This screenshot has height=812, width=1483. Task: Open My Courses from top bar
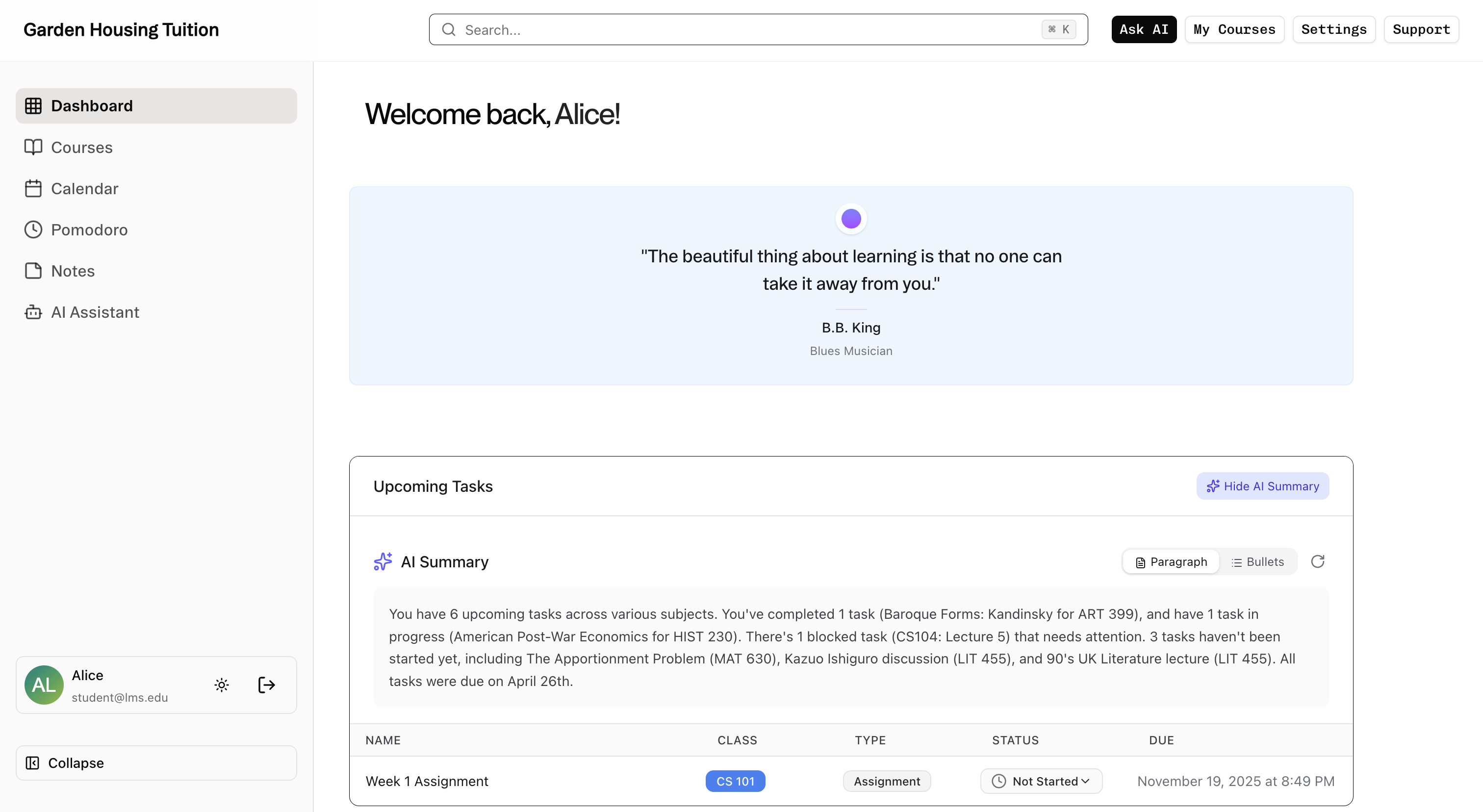coord(1234,29)
